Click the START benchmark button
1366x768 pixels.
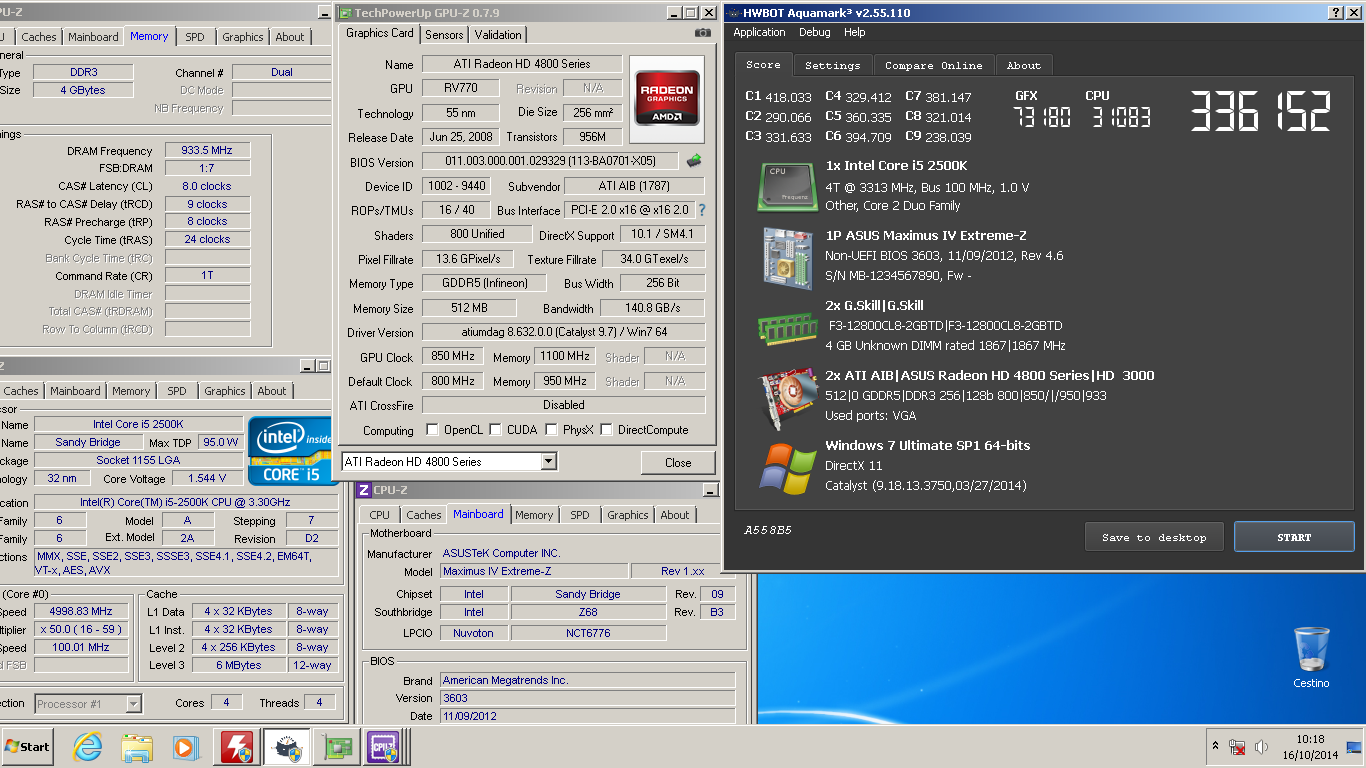tap(1294, 537)
